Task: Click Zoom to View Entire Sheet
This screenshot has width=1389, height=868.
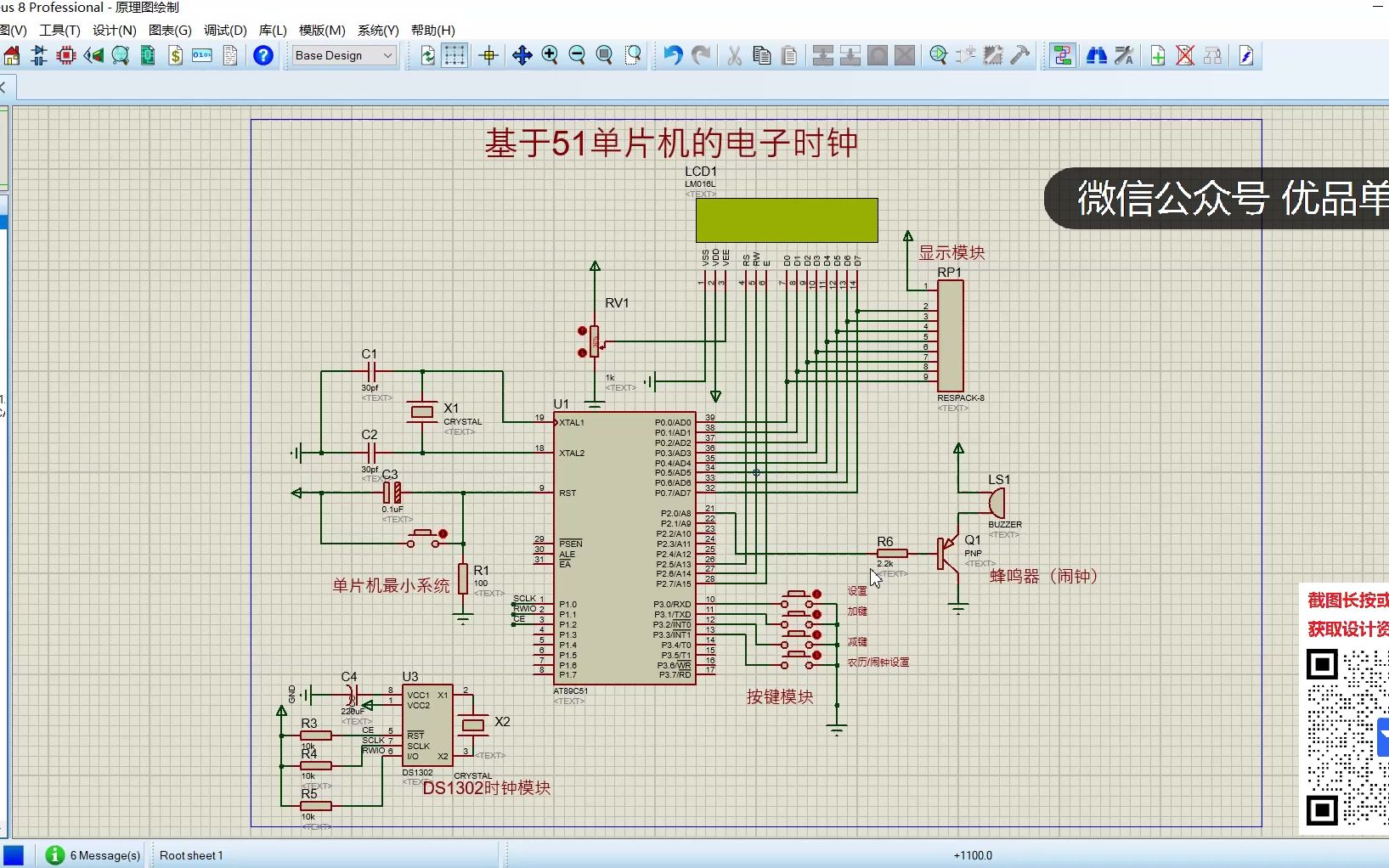Action: [x=604, y=56]
